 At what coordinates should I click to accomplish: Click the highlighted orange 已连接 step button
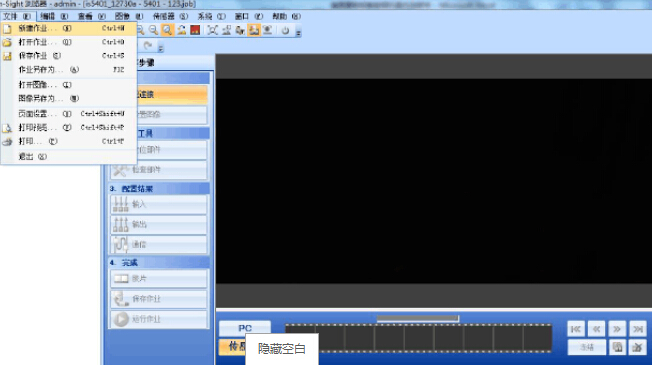click(x=172, y=94)
